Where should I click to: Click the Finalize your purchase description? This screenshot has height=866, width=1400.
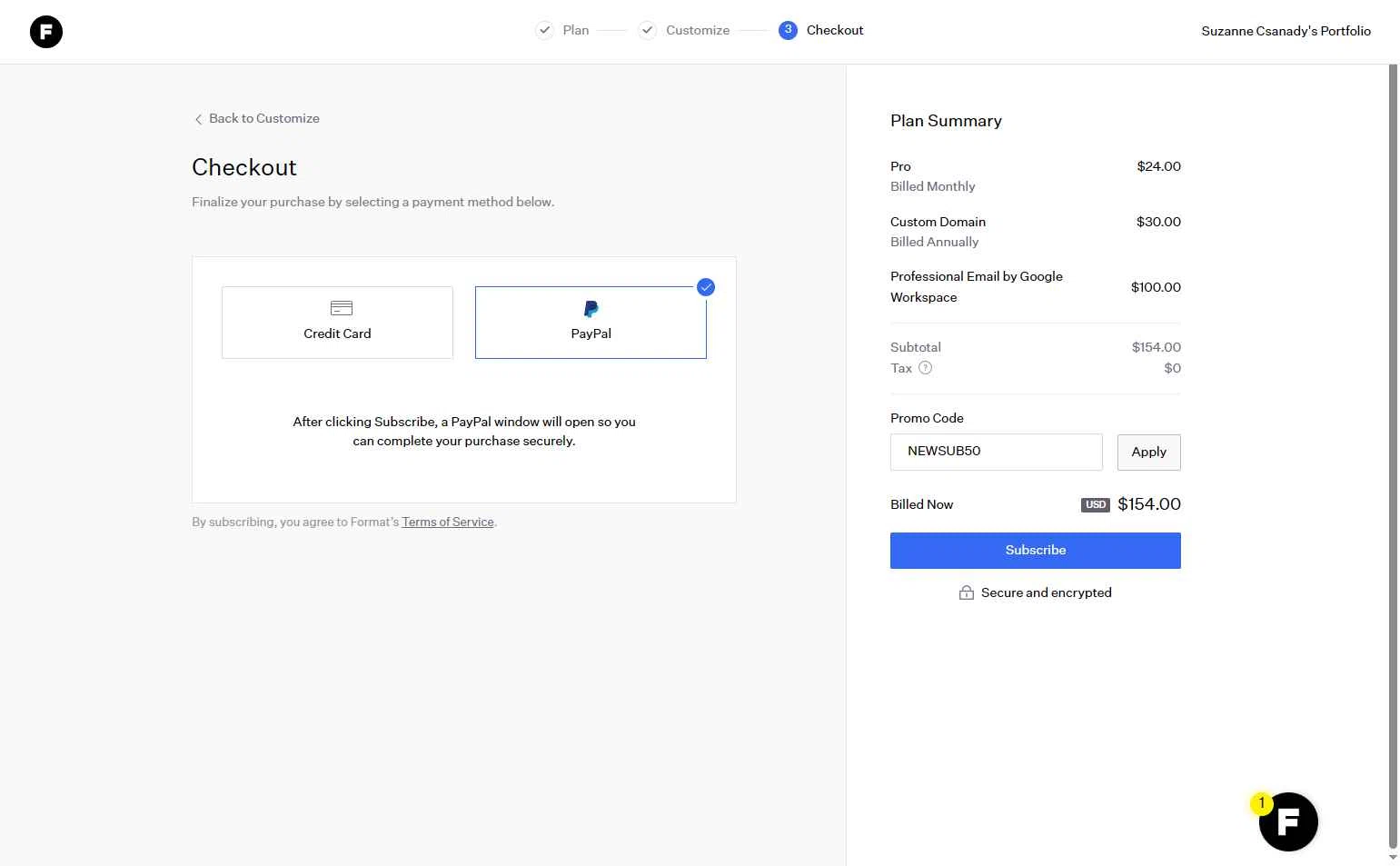372,202
